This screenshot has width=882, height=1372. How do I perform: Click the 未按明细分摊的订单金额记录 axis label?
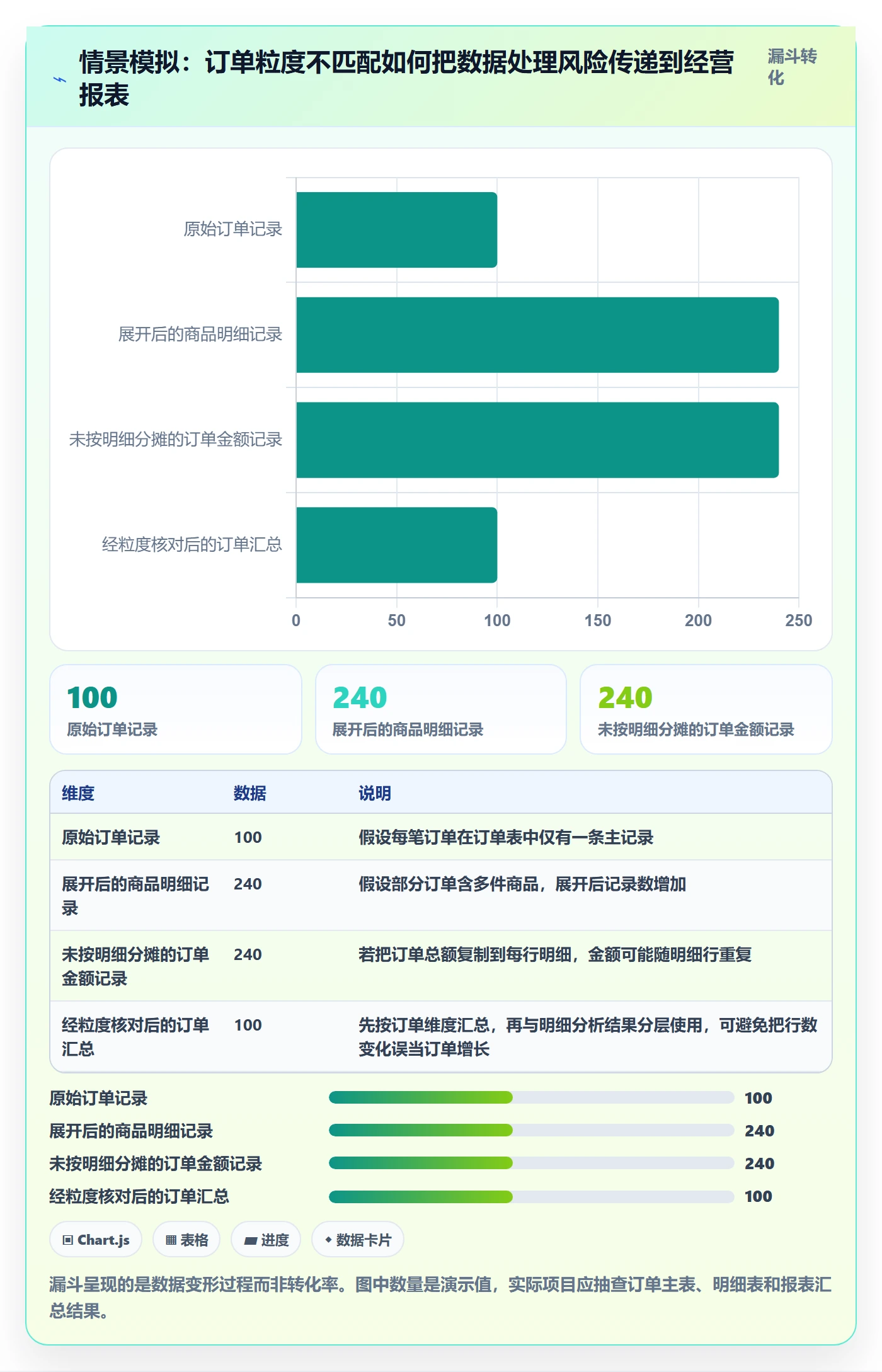(175, 440)
